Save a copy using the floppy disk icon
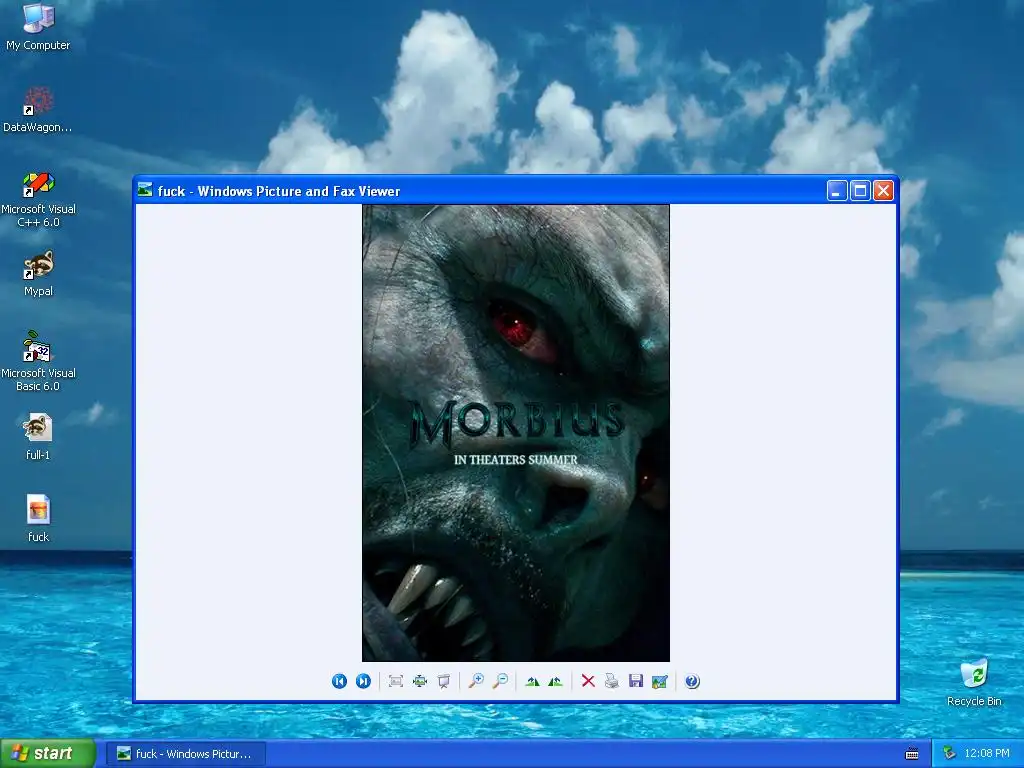Image resolution: width=1024 pixels, height=768 pixels. tap(635, 681)
